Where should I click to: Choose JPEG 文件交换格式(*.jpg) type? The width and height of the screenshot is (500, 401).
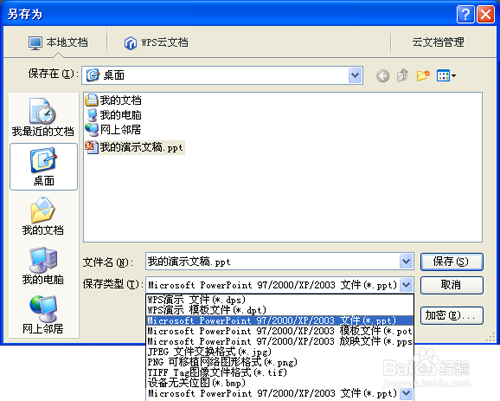tap(280, 352)
